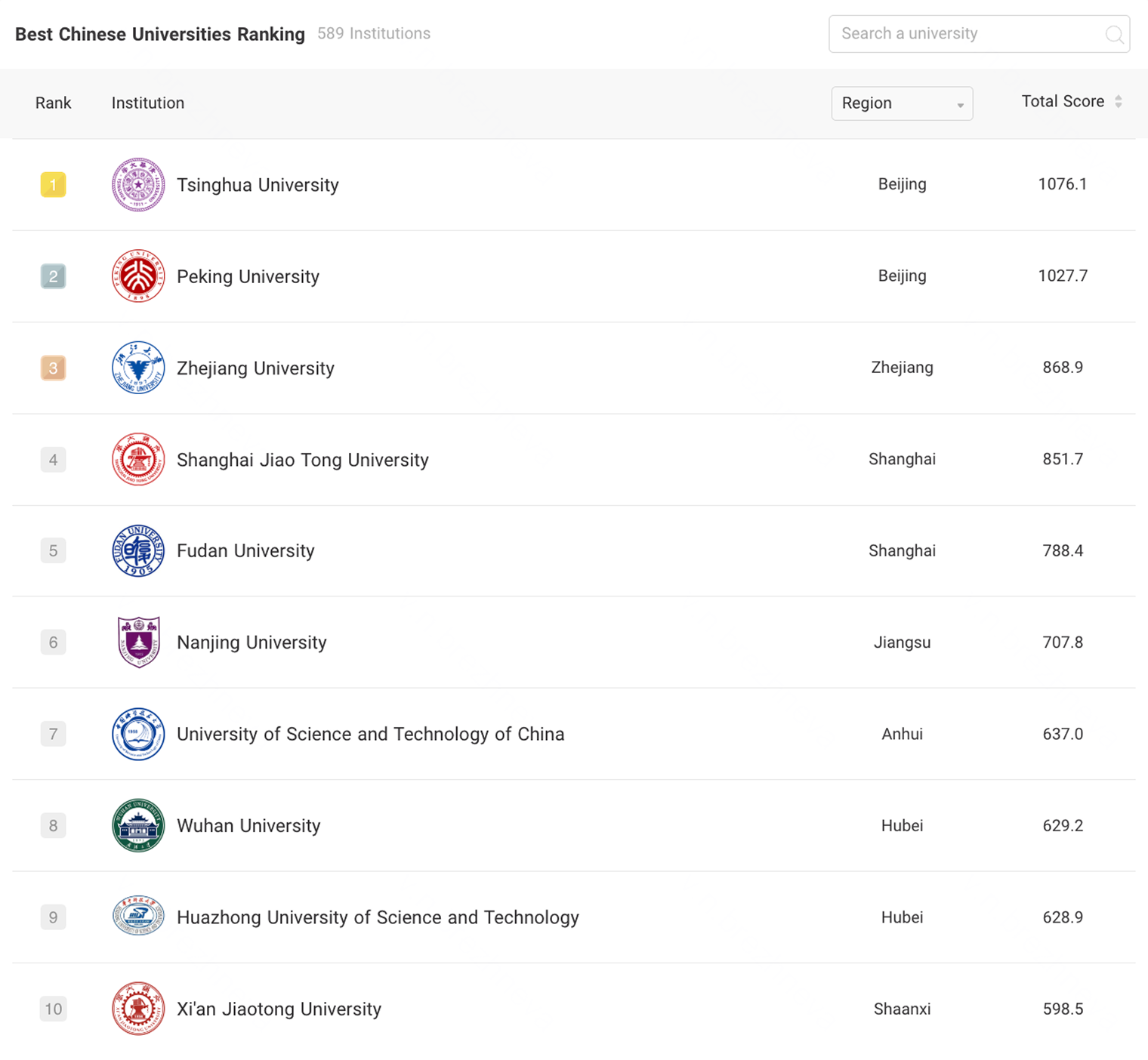The image size is (1148, 1060).
Task: Select the Wuhan University name link
Action: pyautogui.click(x=248, y=826)
